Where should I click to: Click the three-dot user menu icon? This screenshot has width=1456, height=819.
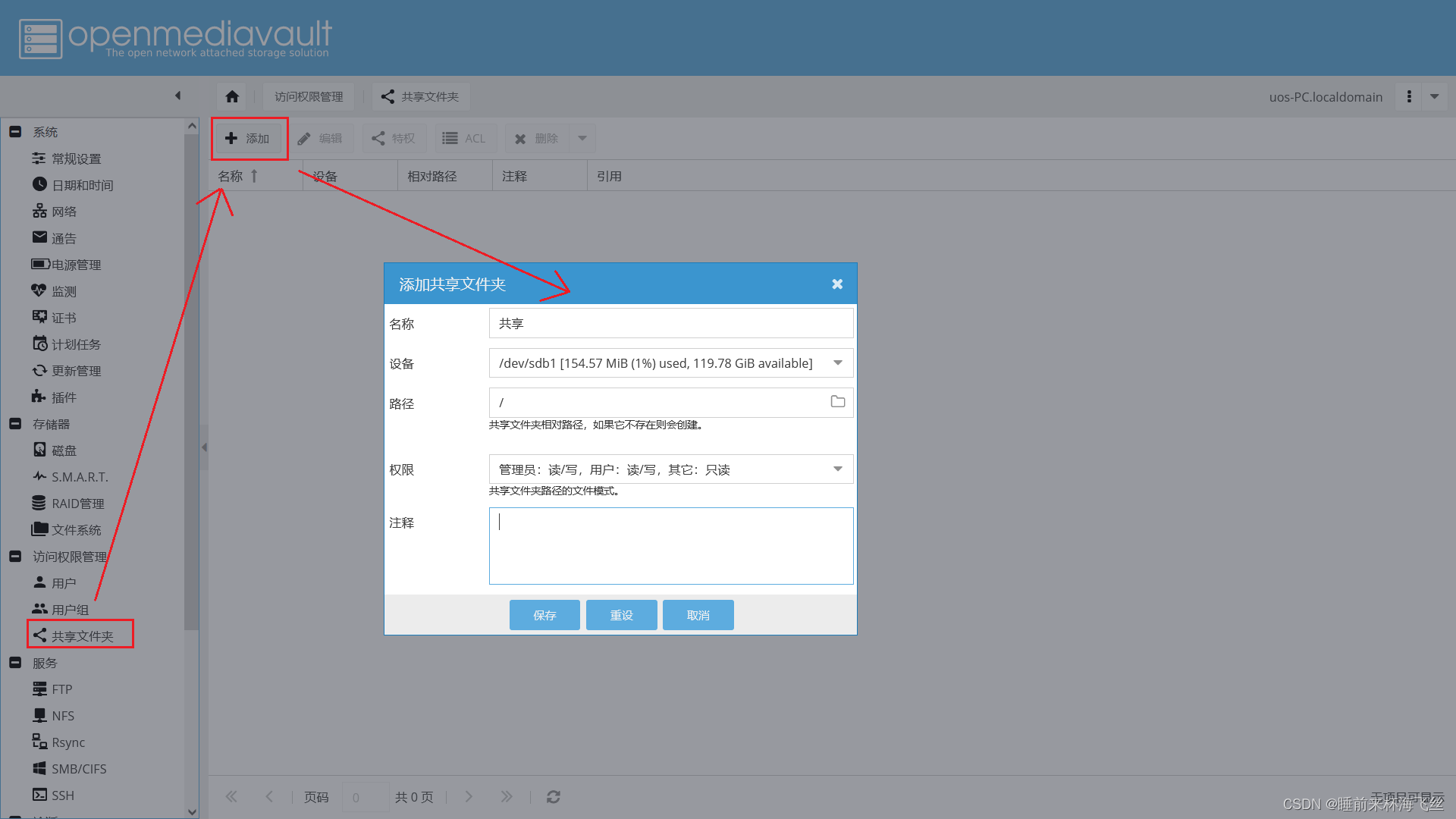click(x=1409, y=96)
